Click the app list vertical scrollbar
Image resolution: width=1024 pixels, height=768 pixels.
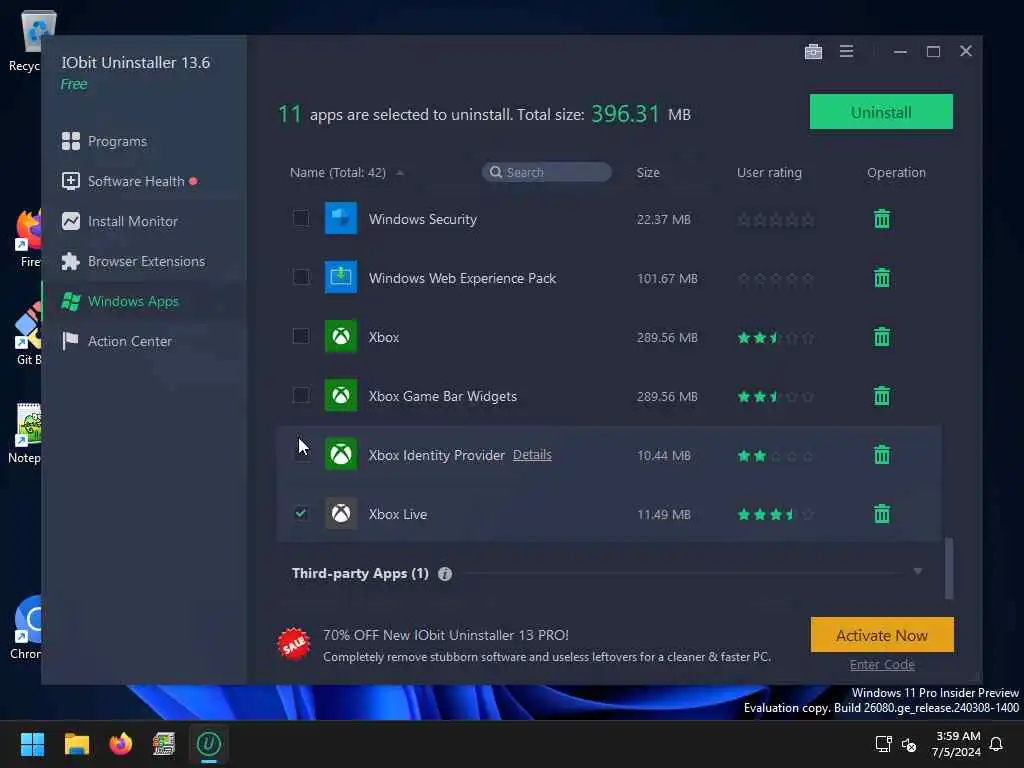[x=949, y=568]
